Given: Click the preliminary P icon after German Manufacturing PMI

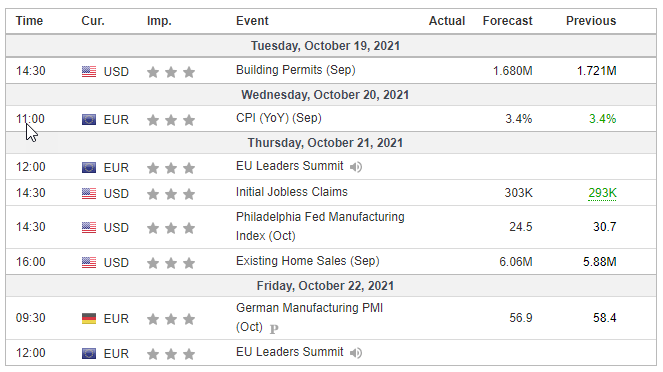Looking at the screenshot, I should tap(274, 328).
